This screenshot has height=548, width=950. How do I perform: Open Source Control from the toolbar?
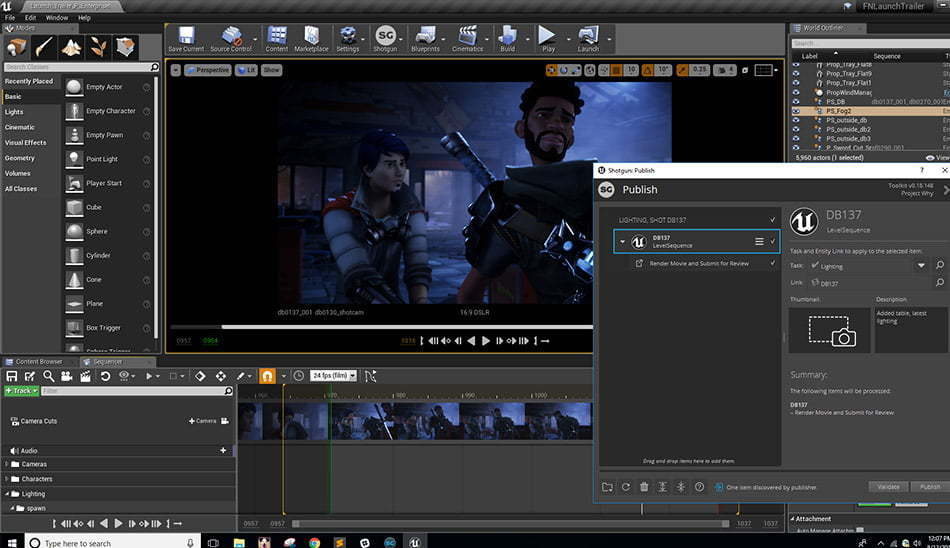231,39
